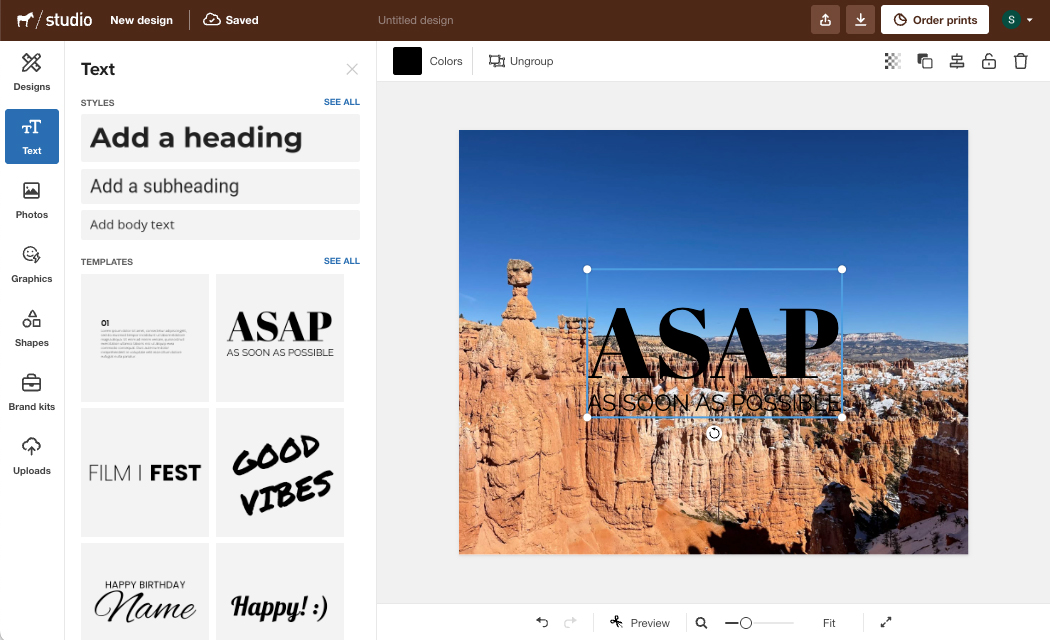Duplicate the selected element with copy icon
1050x640 pixels.
pyautogui.click(x=925, y=61)
